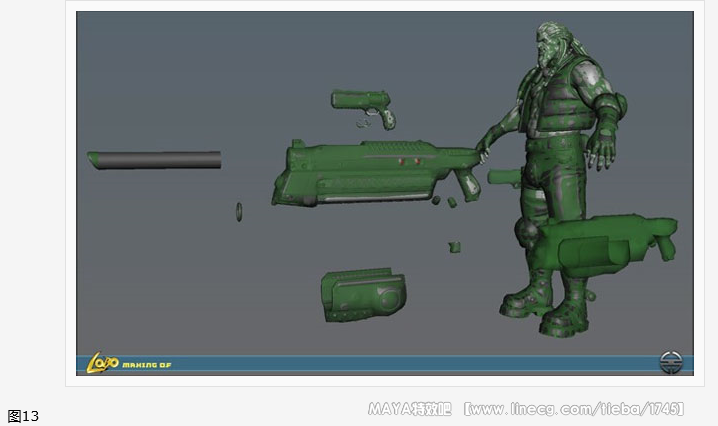Click the round emblem in footer corner
The height and width of the screenshot is (426, 718).
(672, 362)
